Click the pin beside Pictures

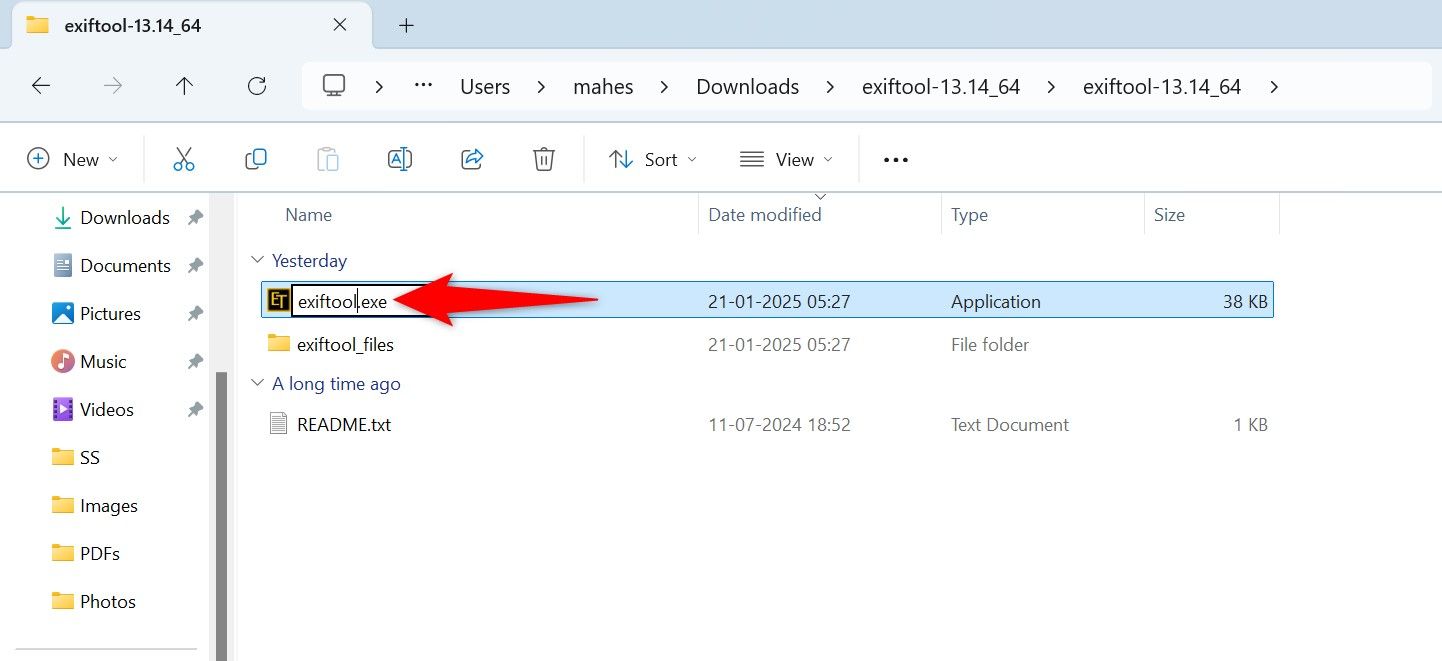pyautogui.click(x=196, y=313)
